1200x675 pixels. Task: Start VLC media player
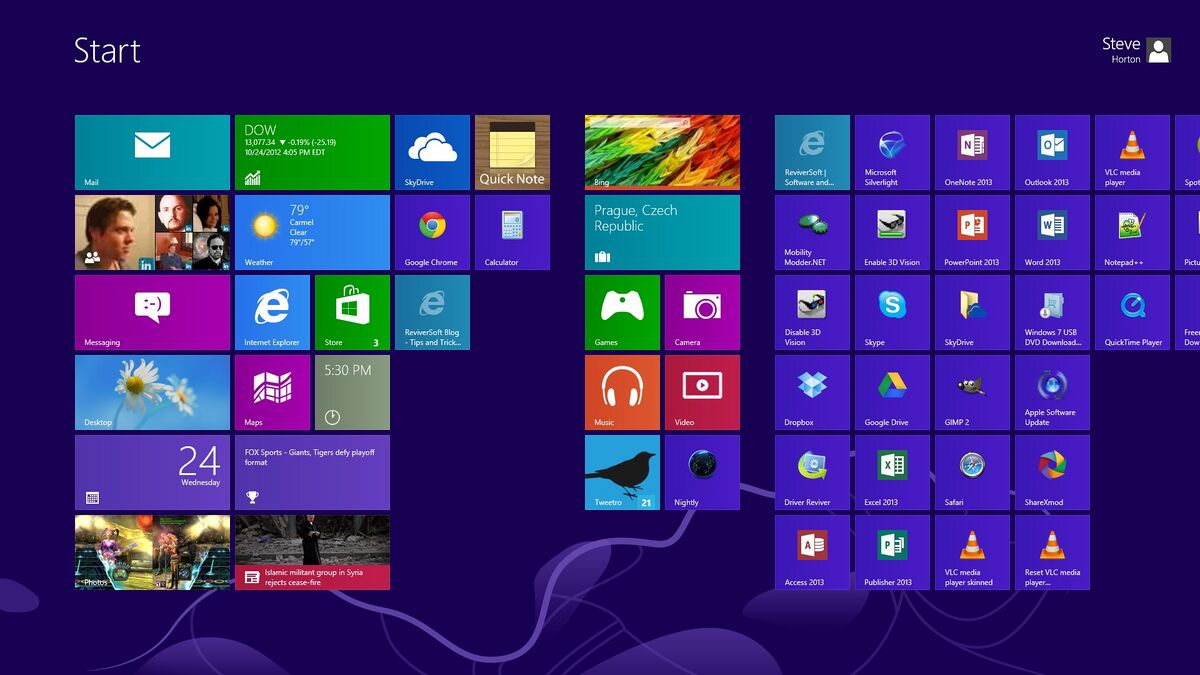pos(1131,151)
